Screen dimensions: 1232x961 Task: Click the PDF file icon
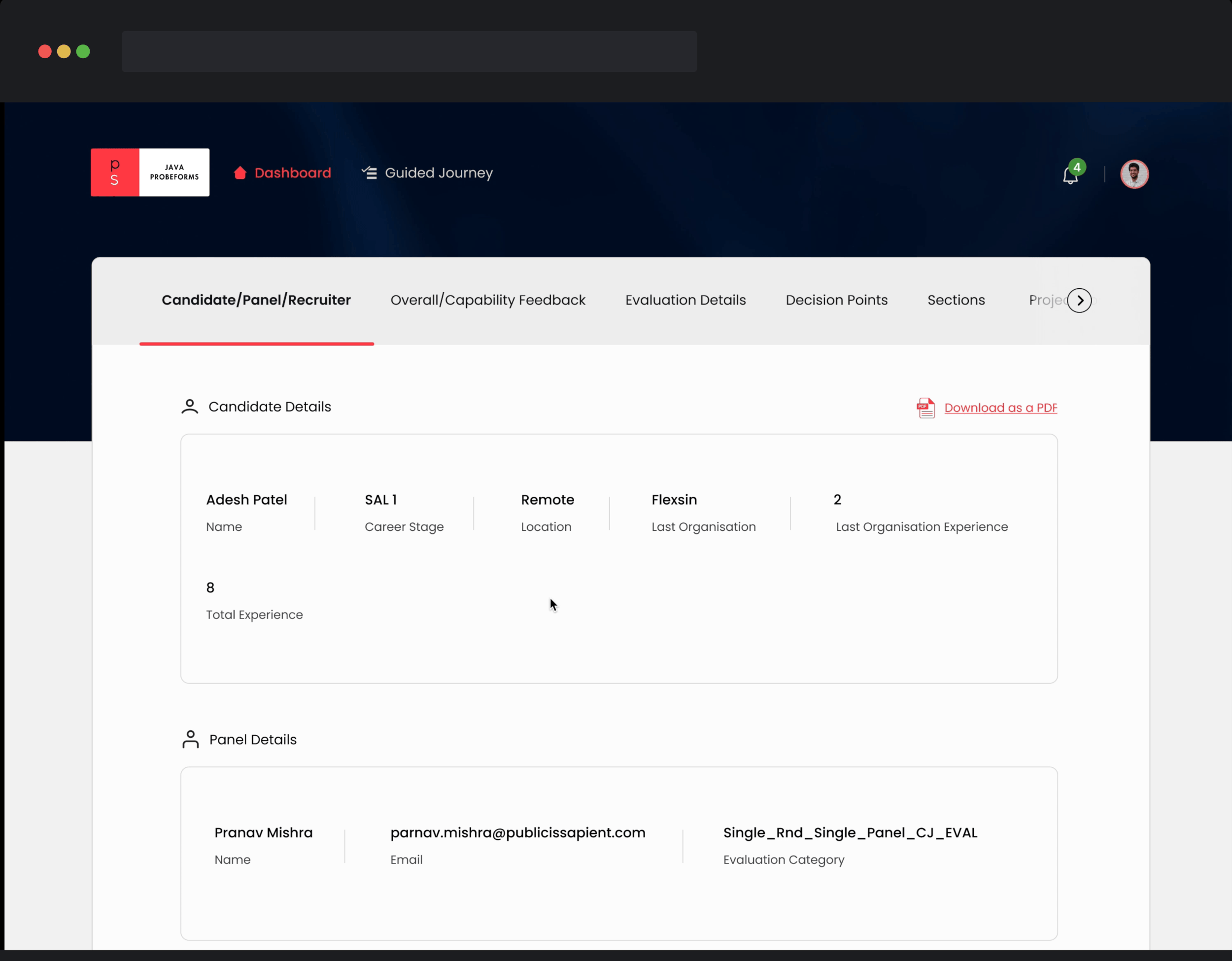click(x=925, y=408)
